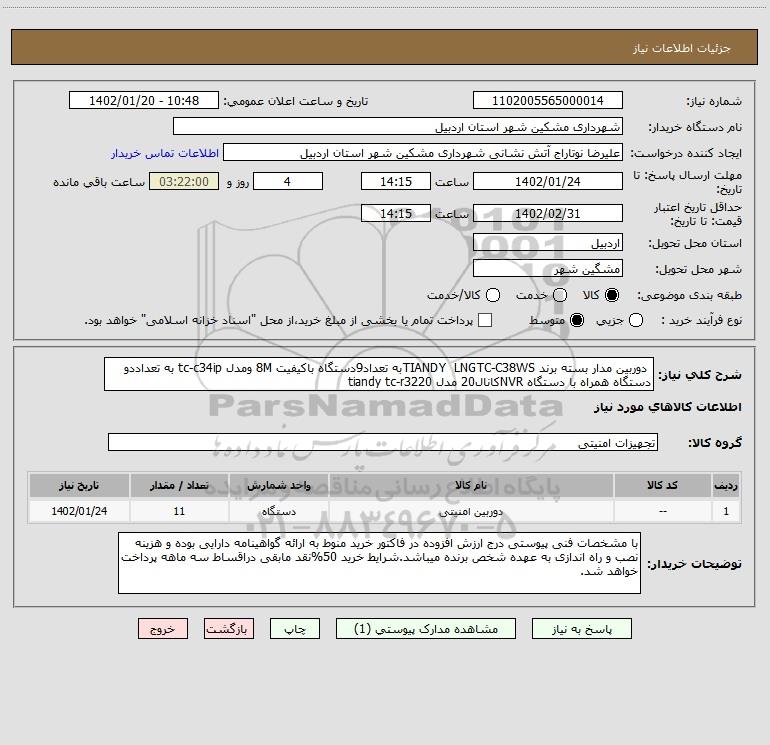Click the اطلاعات کالاهای مورد نیاز section title
The width and height of the screenshot is (770, 745).
pyautogui.click(x=667, y=407)
